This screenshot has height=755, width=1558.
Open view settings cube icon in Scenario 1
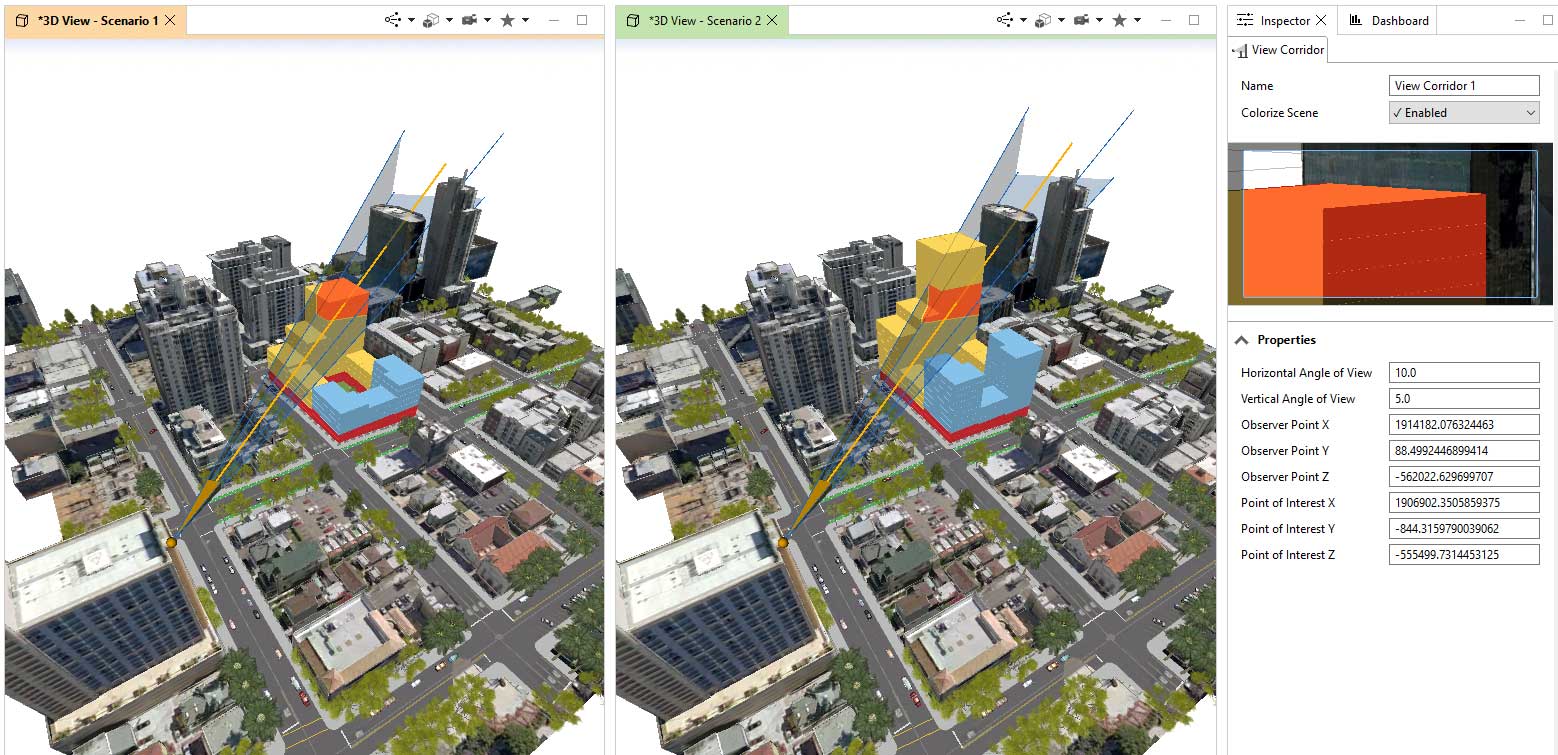(x=431, y=20)
